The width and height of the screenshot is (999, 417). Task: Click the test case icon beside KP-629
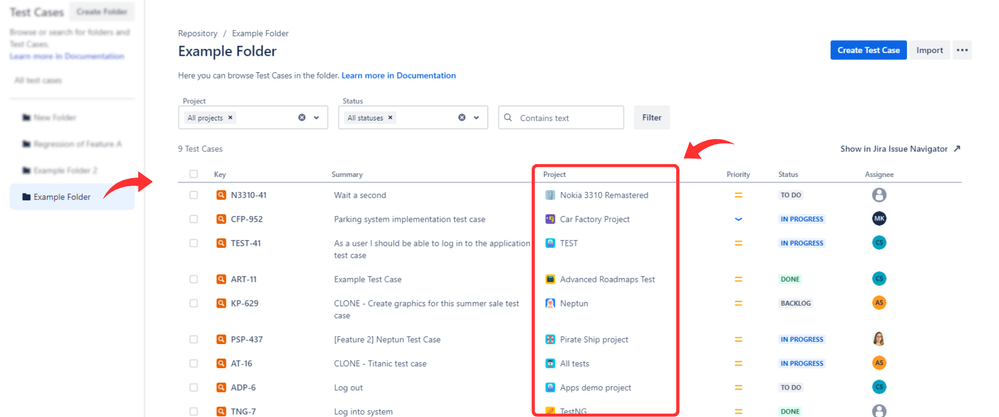[221, 303]
